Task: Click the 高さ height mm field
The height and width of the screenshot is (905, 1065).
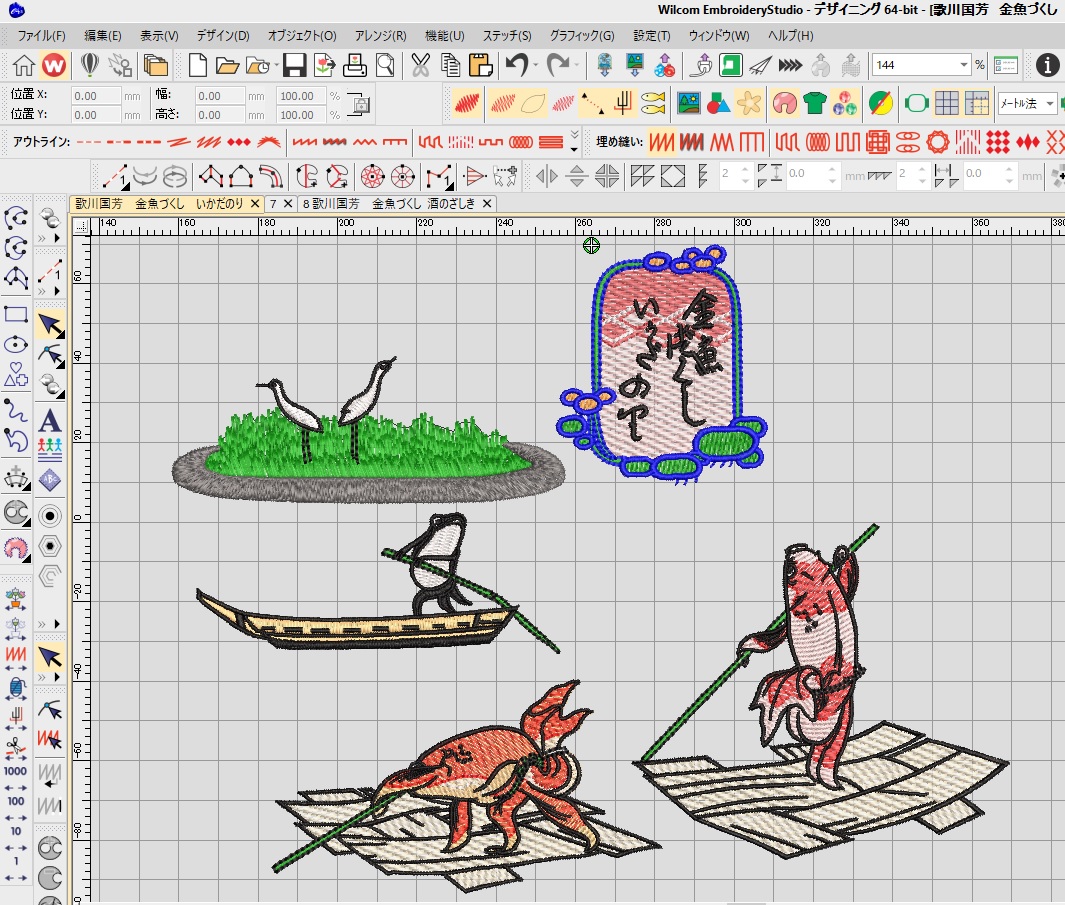Action: [x=220, y=115]
